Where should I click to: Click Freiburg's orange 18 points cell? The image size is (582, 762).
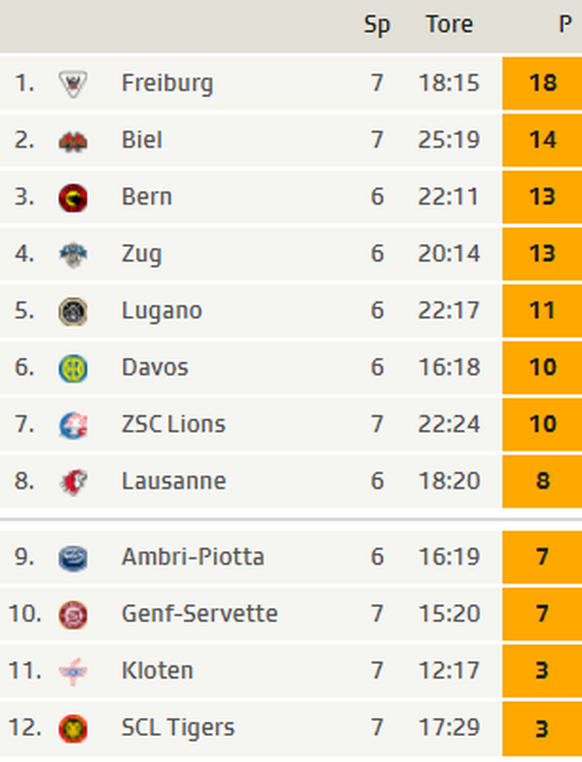(x=542, y=83)
